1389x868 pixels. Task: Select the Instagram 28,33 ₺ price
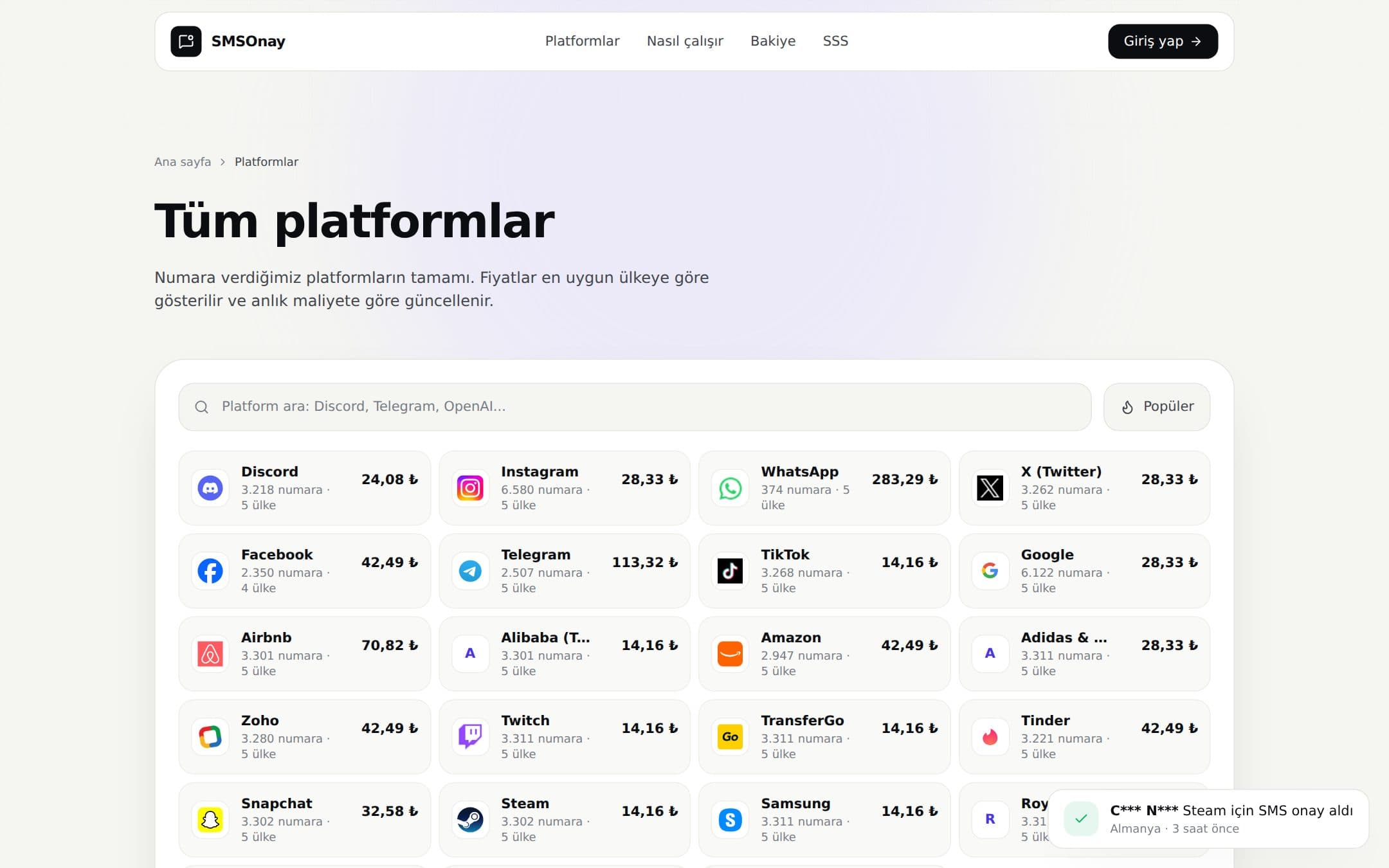coord(649,480)
